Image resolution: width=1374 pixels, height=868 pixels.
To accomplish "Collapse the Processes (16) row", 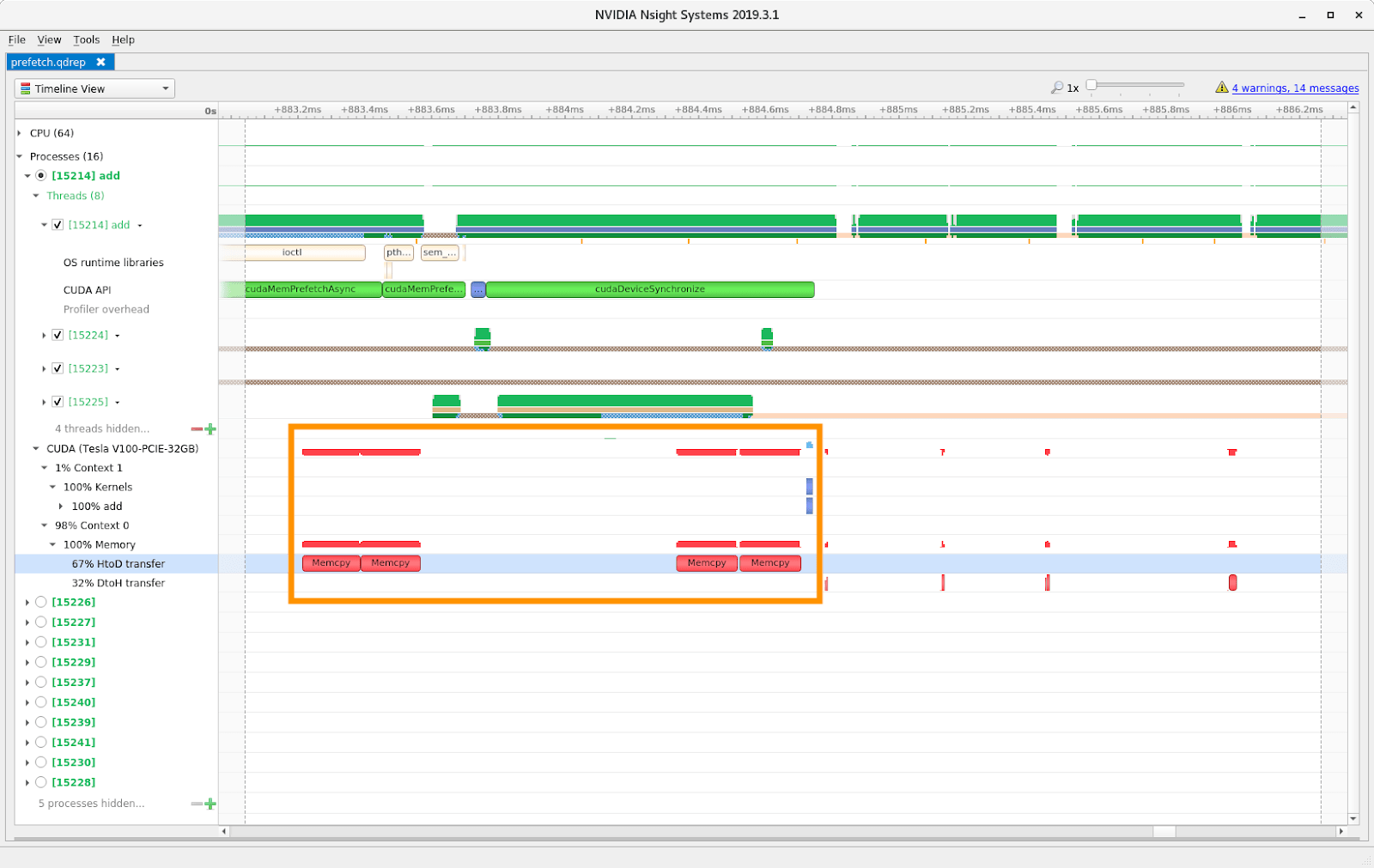I will 19,156.
